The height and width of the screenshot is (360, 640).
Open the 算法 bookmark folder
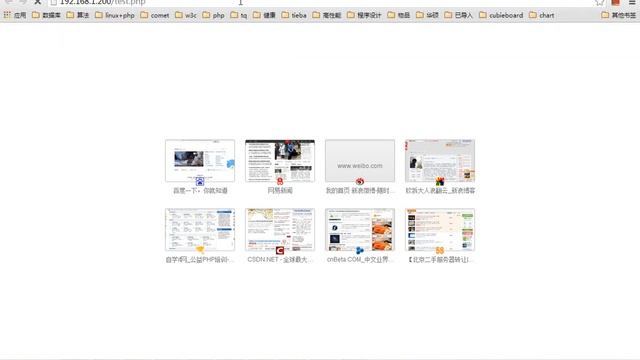click(78, 15)
